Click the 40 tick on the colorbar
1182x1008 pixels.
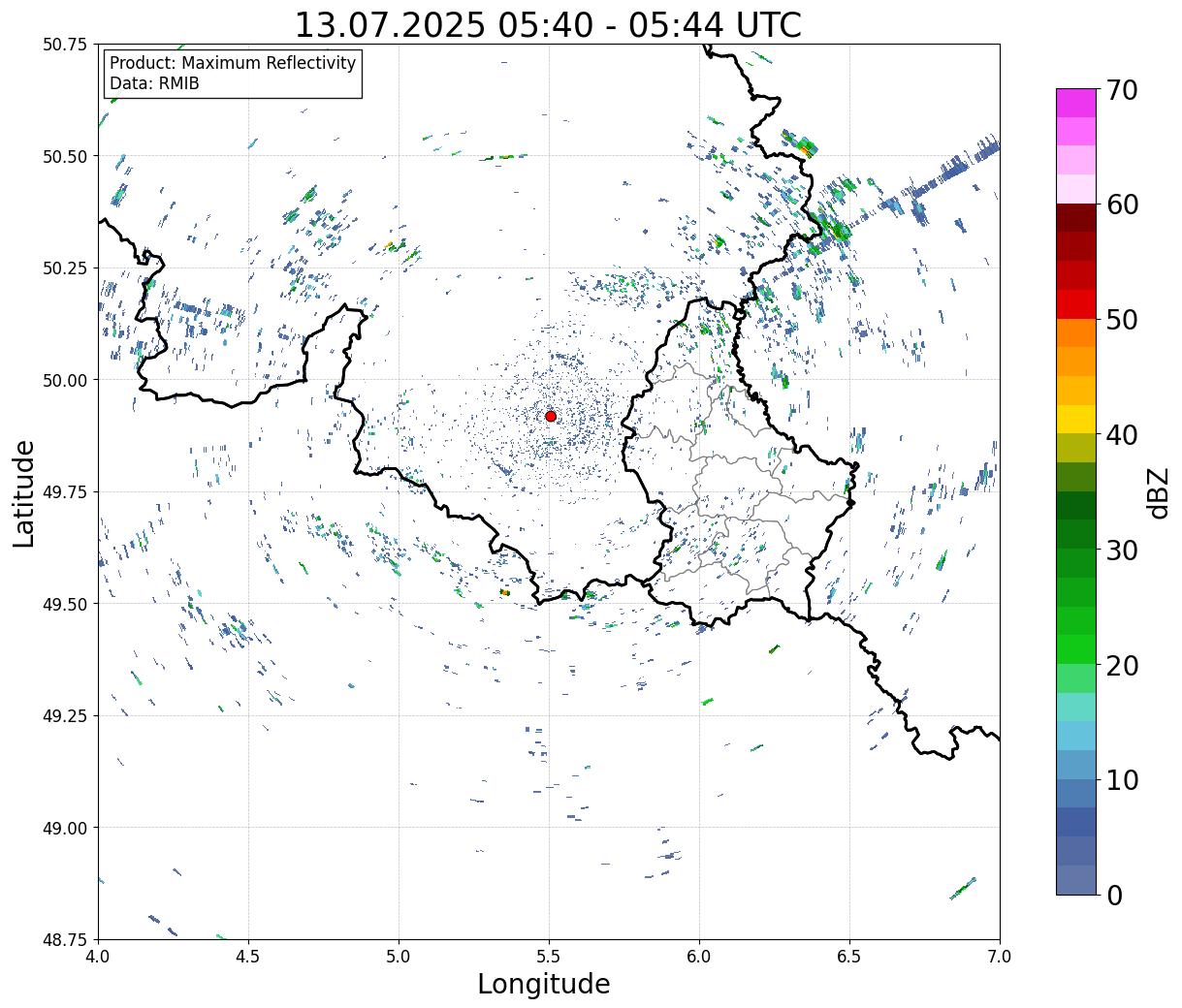1122,435
